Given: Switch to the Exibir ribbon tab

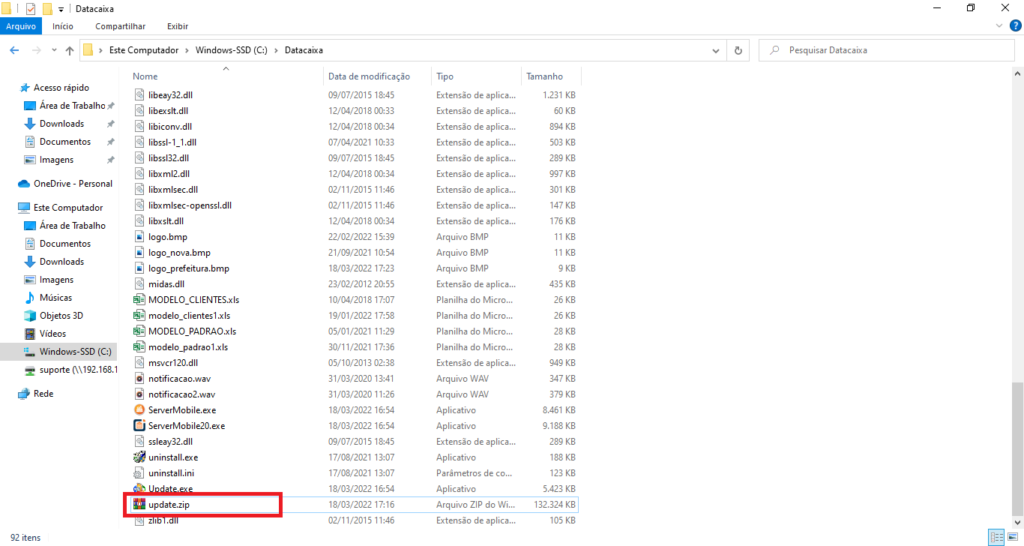Looking at the screenshot, I should tap(177, 27).
